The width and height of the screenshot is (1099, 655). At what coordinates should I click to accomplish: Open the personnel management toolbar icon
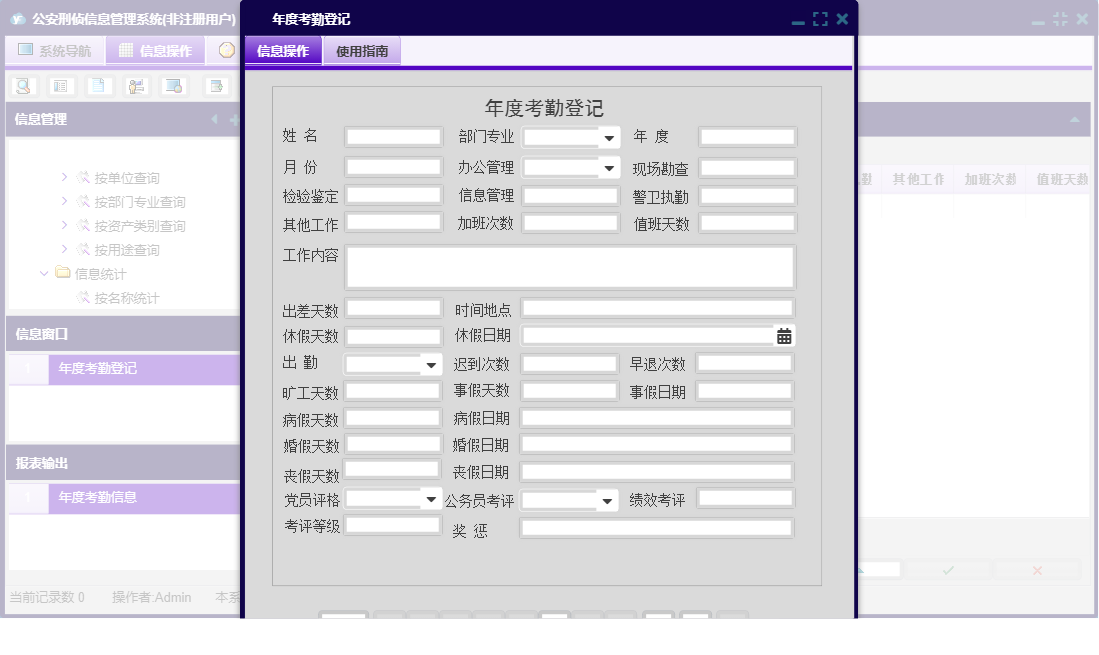coord(135,86)
